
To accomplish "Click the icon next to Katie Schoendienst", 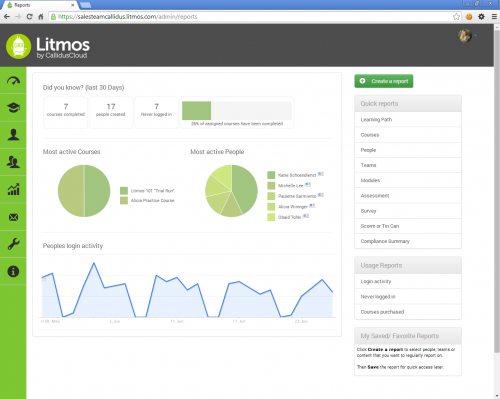I will (321, 174).
